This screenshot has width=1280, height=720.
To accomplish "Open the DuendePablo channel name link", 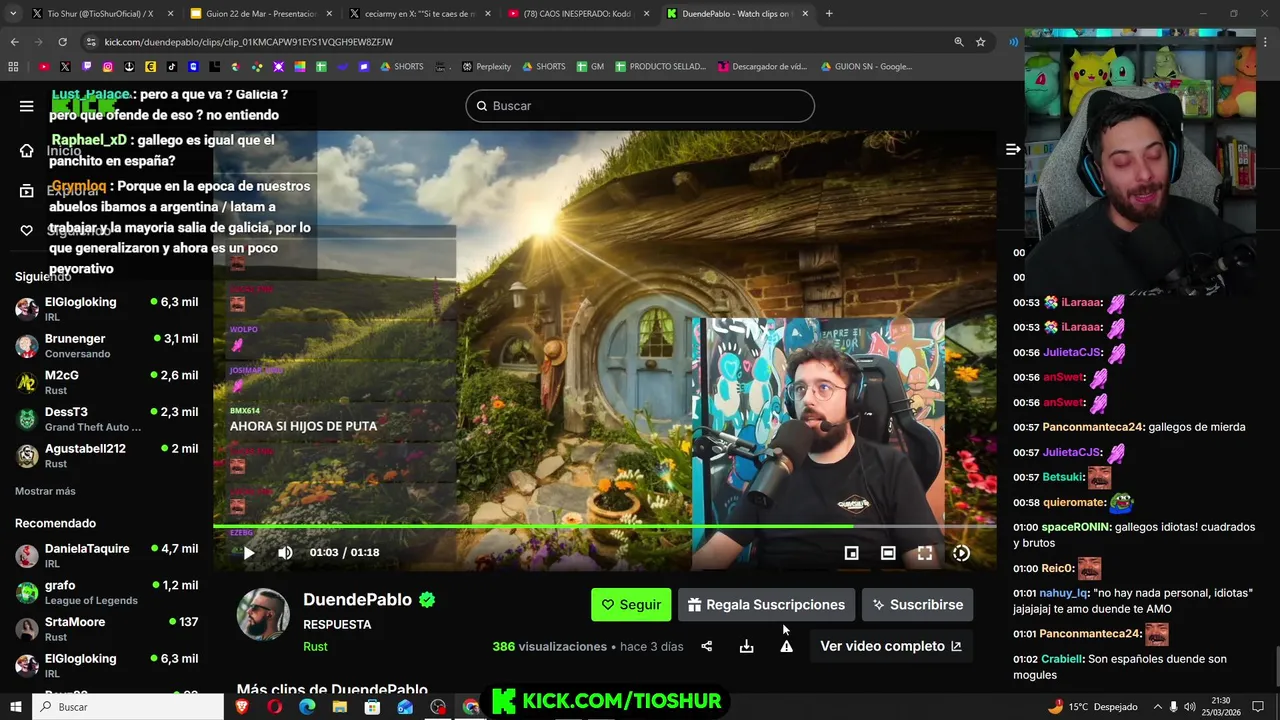I will 357,599.
